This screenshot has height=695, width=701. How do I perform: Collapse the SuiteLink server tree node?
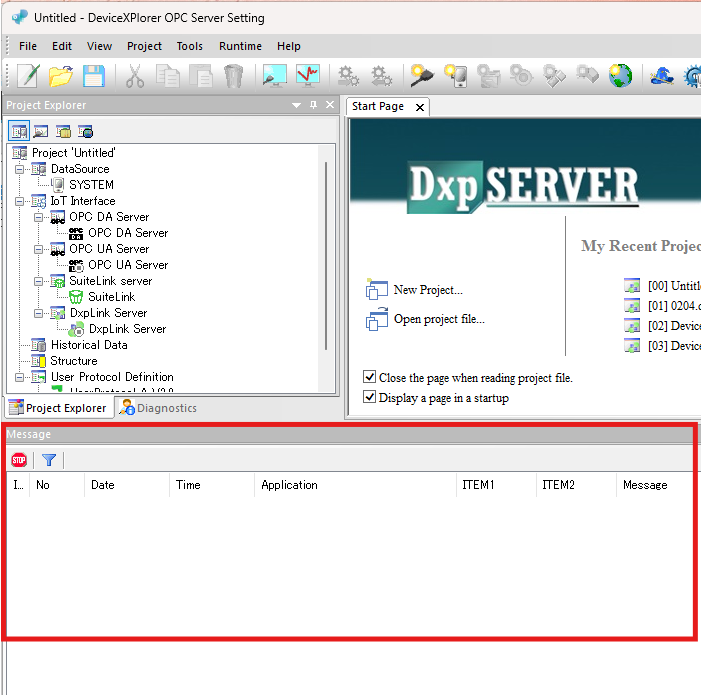[38, 281]
